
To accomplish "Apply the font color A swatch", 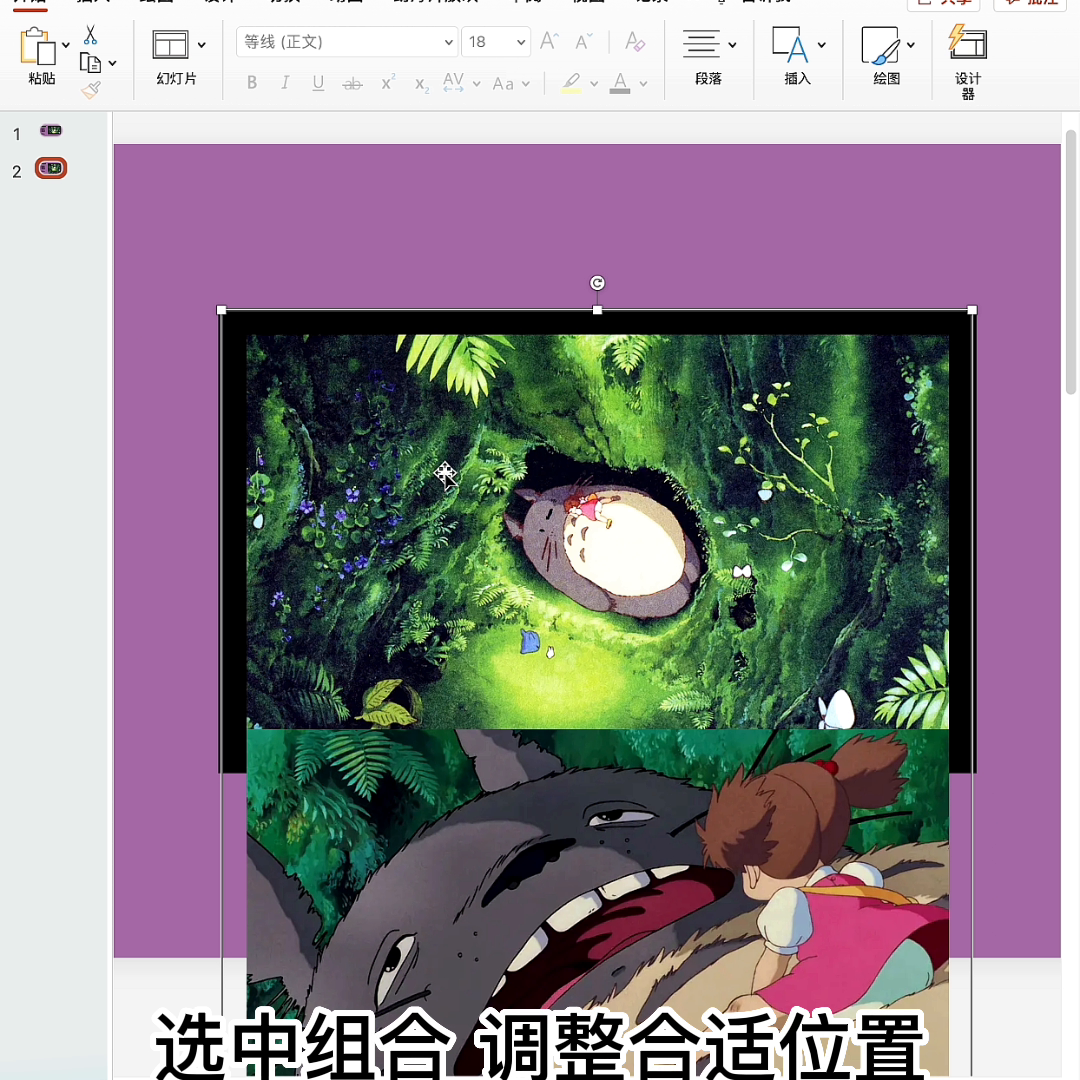I will [x=620, y=83].
